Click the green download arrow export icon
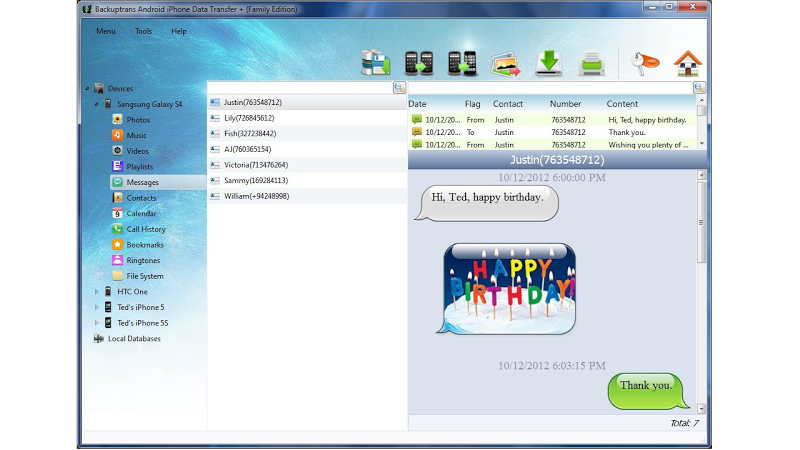This screenshot has width=800, height=450. pos(548,64)
